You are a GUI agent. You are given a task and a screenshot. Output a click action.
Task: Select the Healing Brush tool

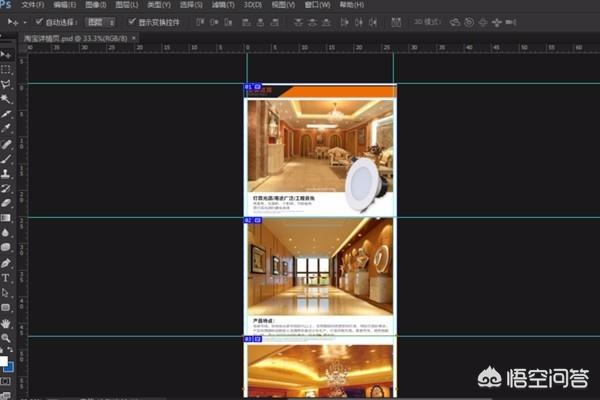click(x=6, y=144)
